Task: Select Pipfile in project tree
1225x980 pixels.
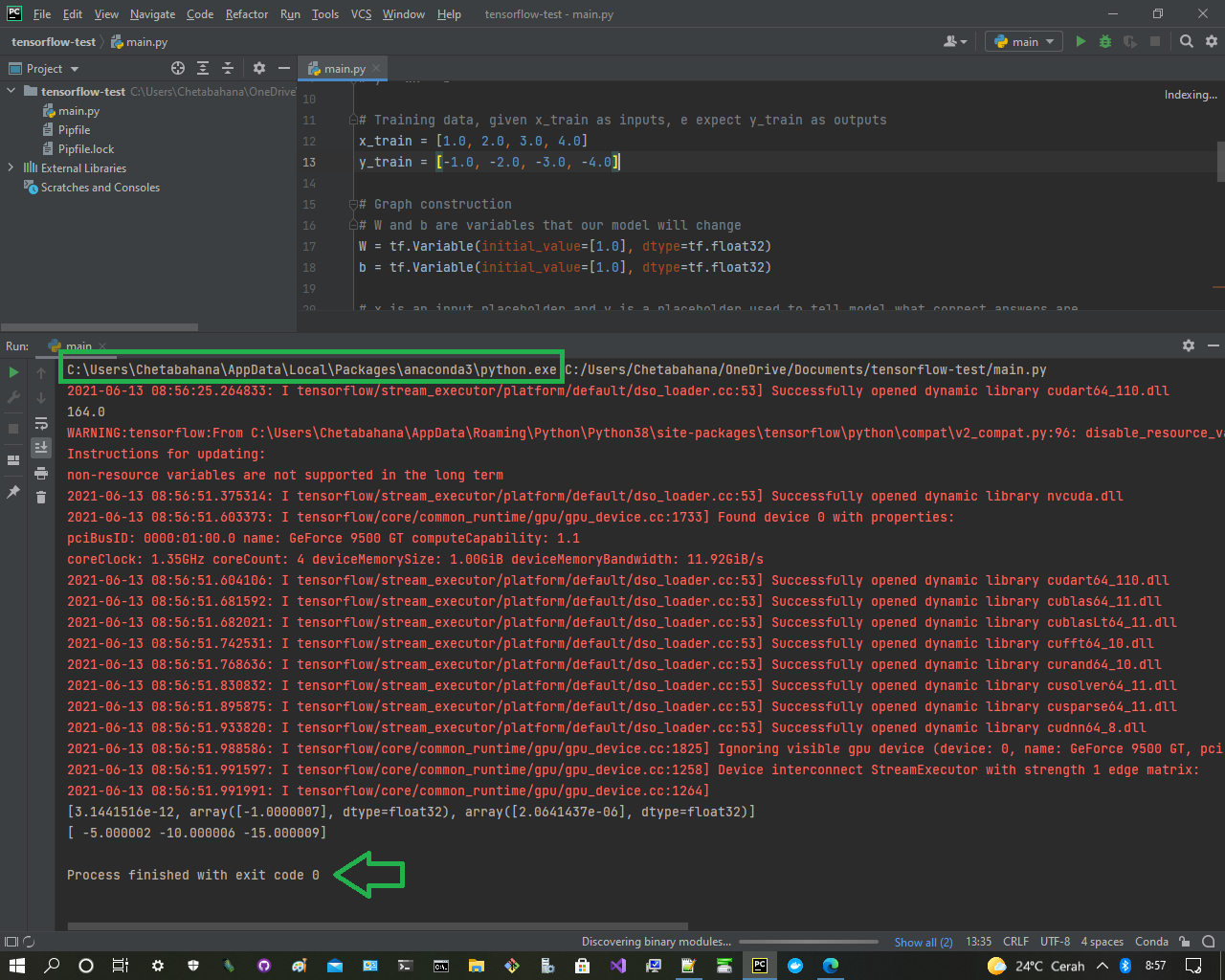Action: point(74,130)
